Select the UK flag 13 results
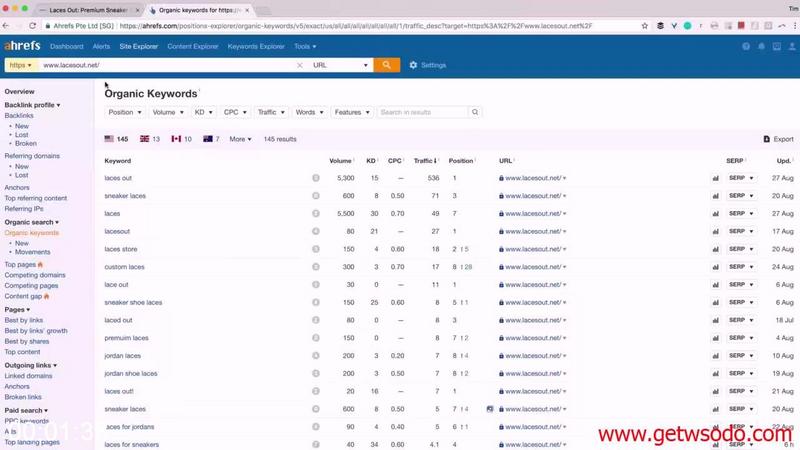The width and height of the screenshot is (800, 450). (x=150, y=139)
